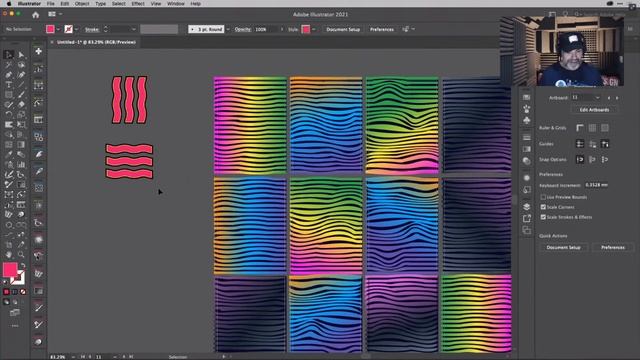The height and width of the screenshot is (360, 640).
Task: Click Preferences in the control bar
Action: [382, 29]
